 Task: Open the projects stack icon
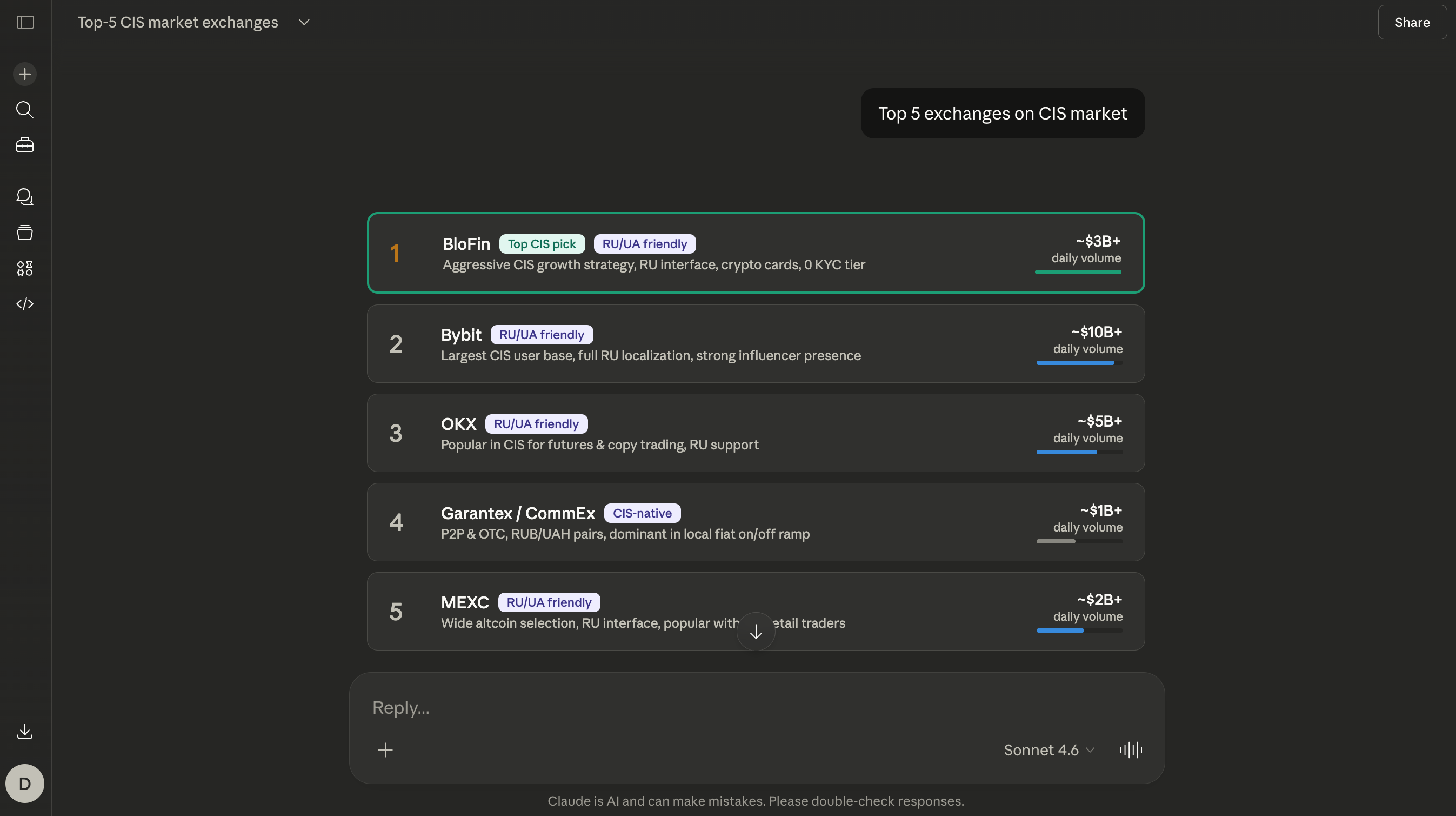[x=25, y=233]
